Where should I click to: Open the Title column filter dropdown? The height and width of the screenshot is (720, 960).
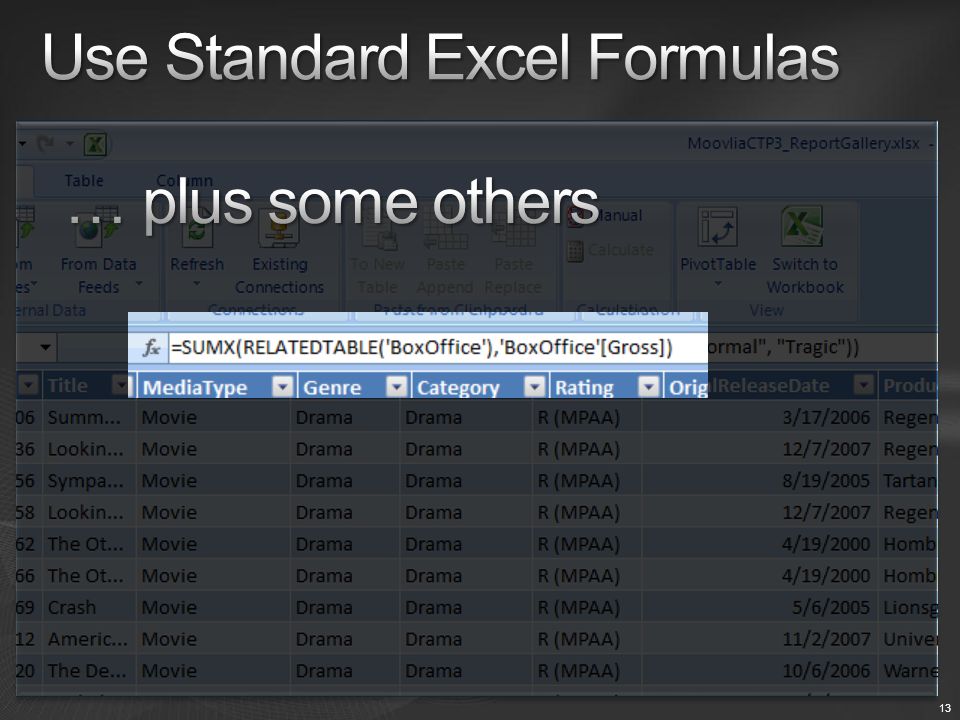121,386
